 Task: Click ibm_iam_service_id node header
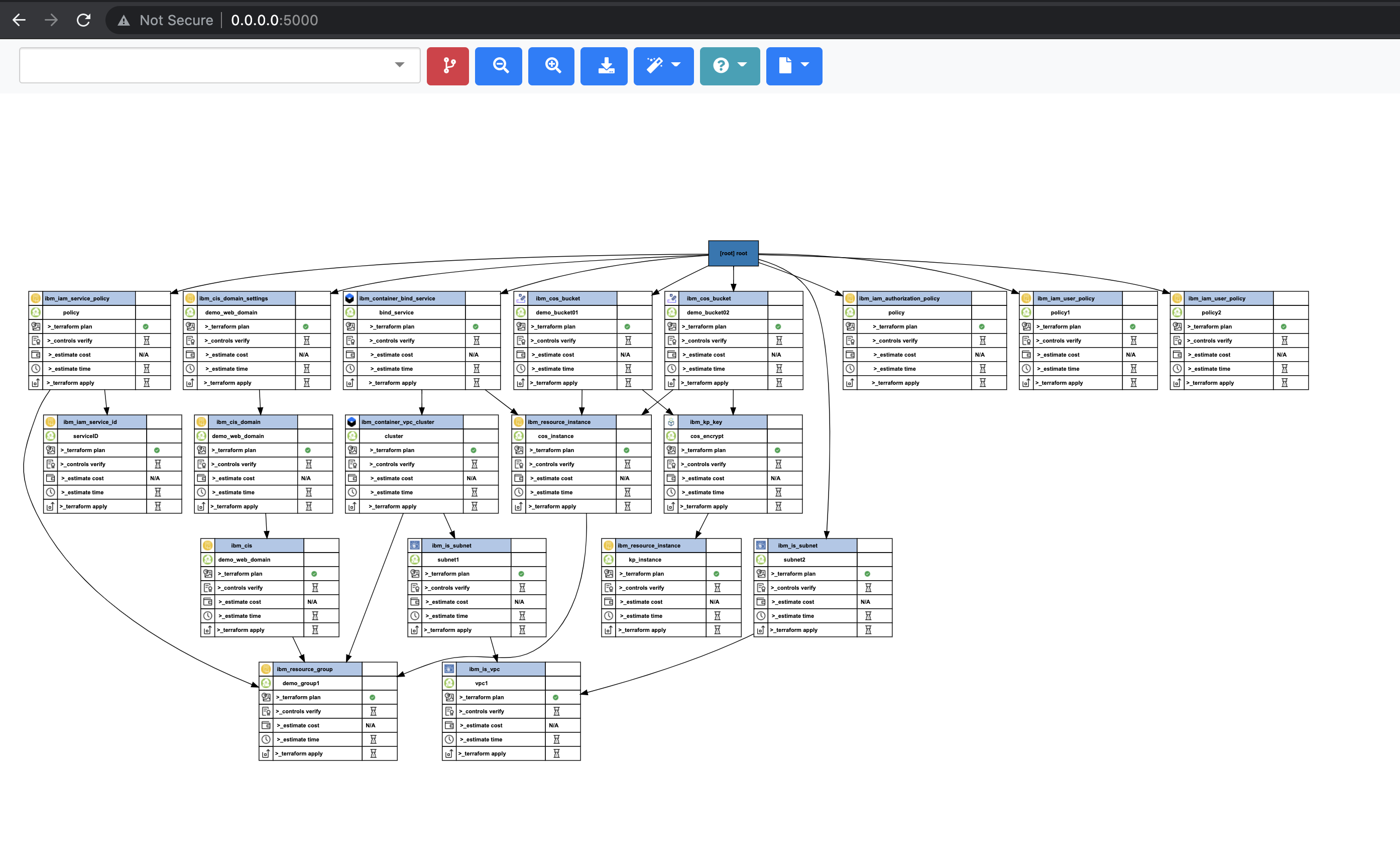102,422
